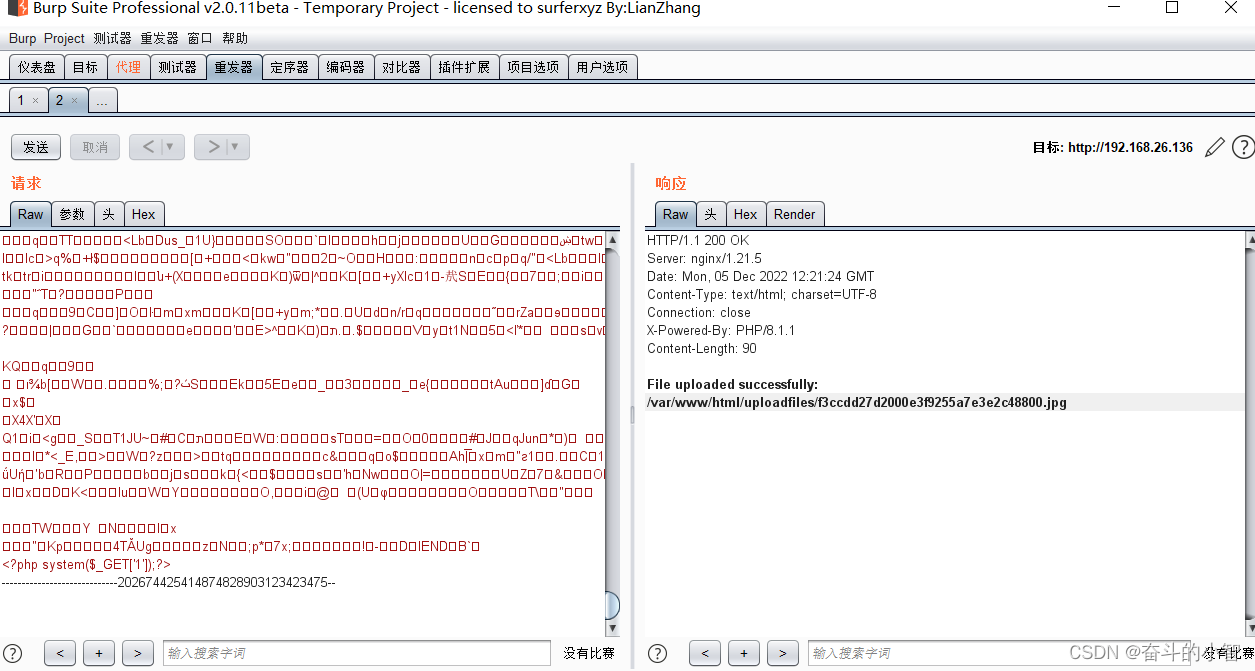Maximize the Burp Suite window
Screen dimensions: 1255x671
pyautogui.click(x=1172, y=8)
